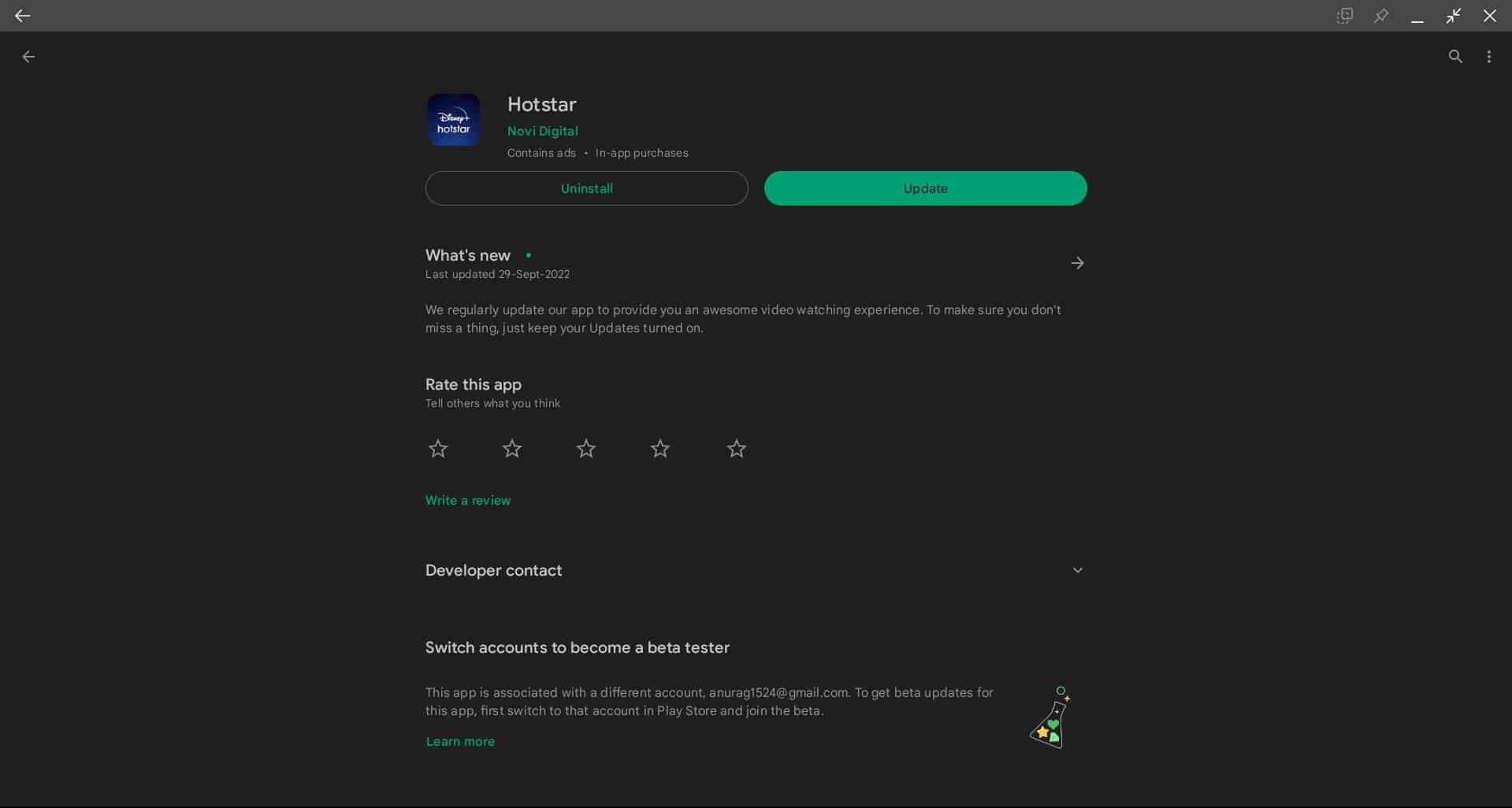The height and width of the screenshot is (808, 1512).
Task: Click the Contains ads label
Action: pos(541,153)
